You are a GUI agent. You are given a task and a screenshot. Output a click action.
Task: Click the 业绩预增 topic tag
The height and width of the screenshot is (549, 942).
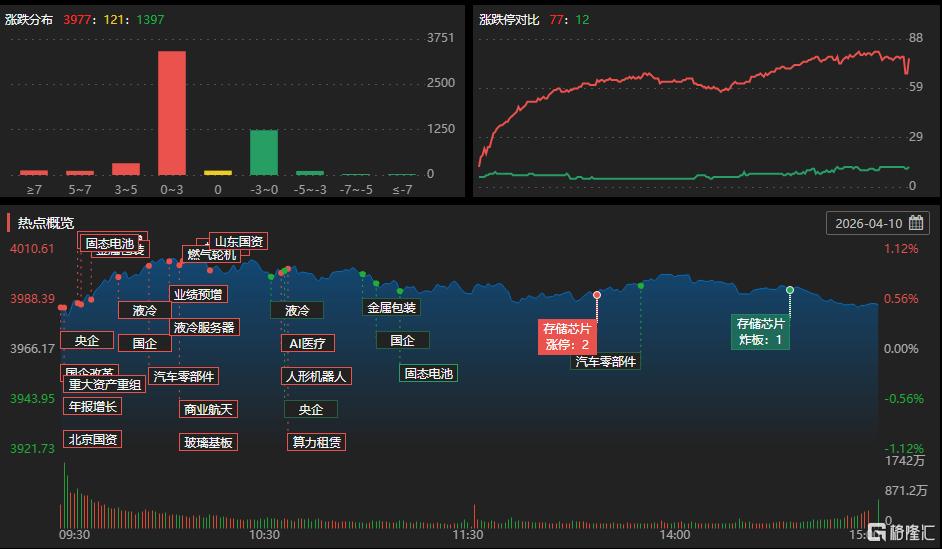[x=197, y=294]
